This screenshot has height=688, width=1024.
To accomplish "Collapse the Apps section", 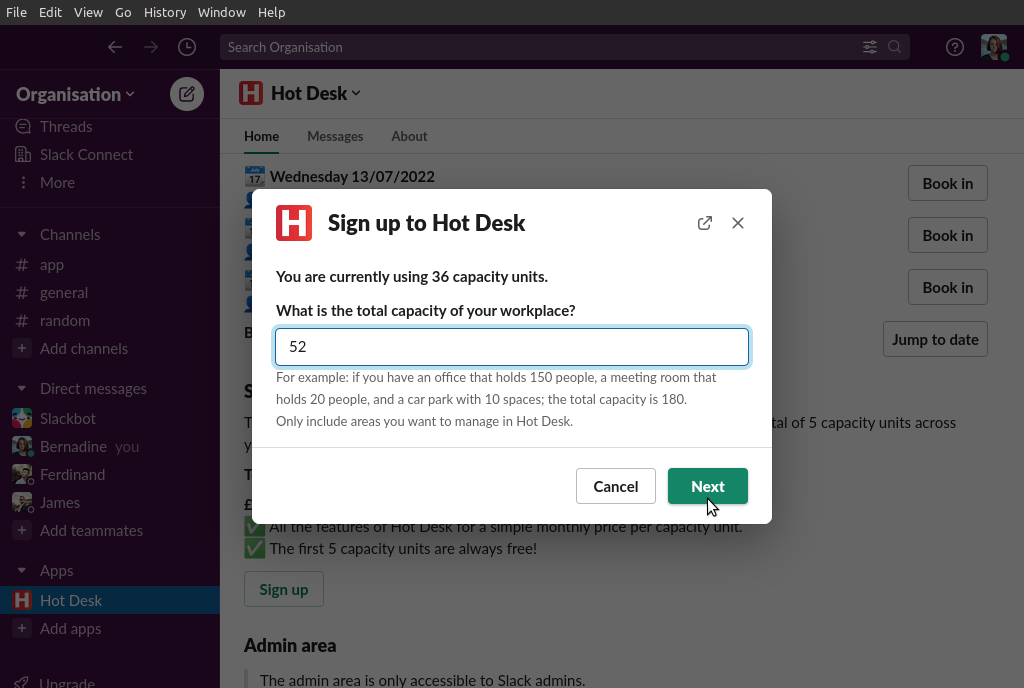I will tap(22, 571).
